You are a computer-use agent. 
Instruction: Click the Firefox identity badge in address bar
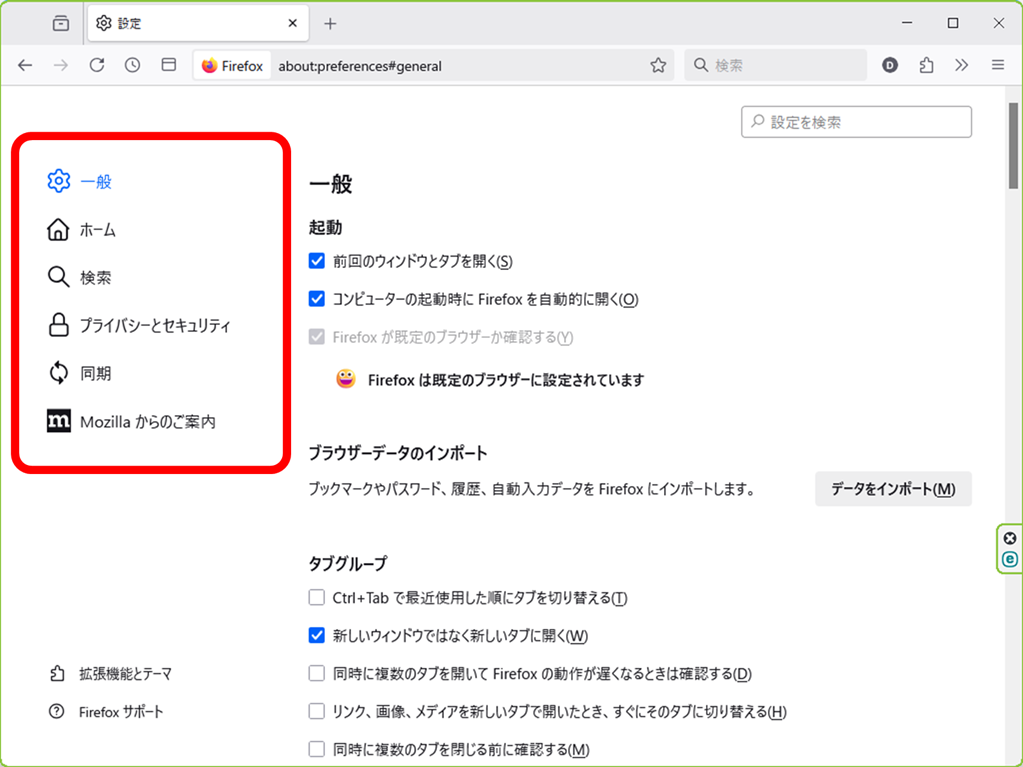click(232, 66)
